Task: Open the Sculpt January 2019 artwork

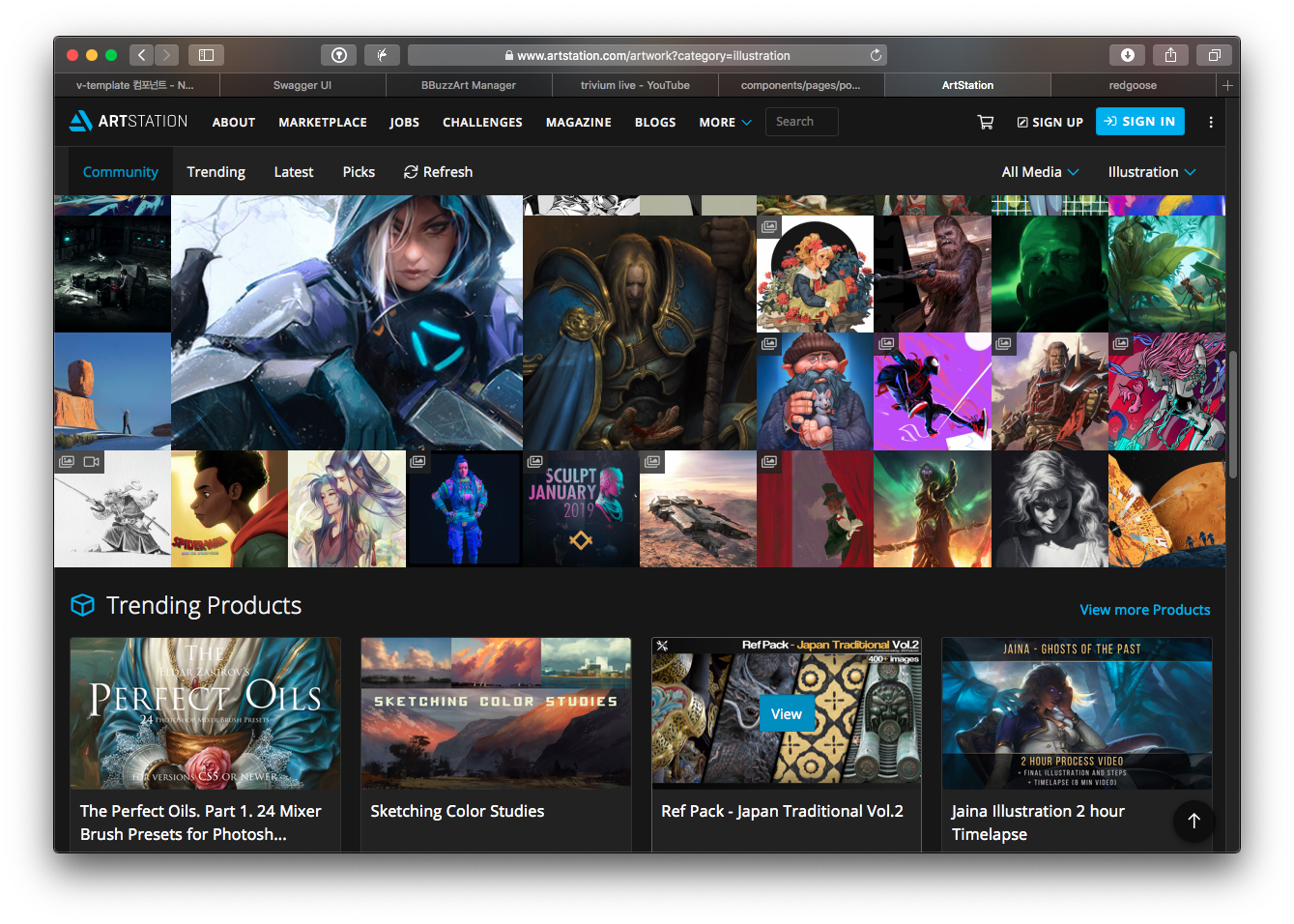Action: pos(581,508)
